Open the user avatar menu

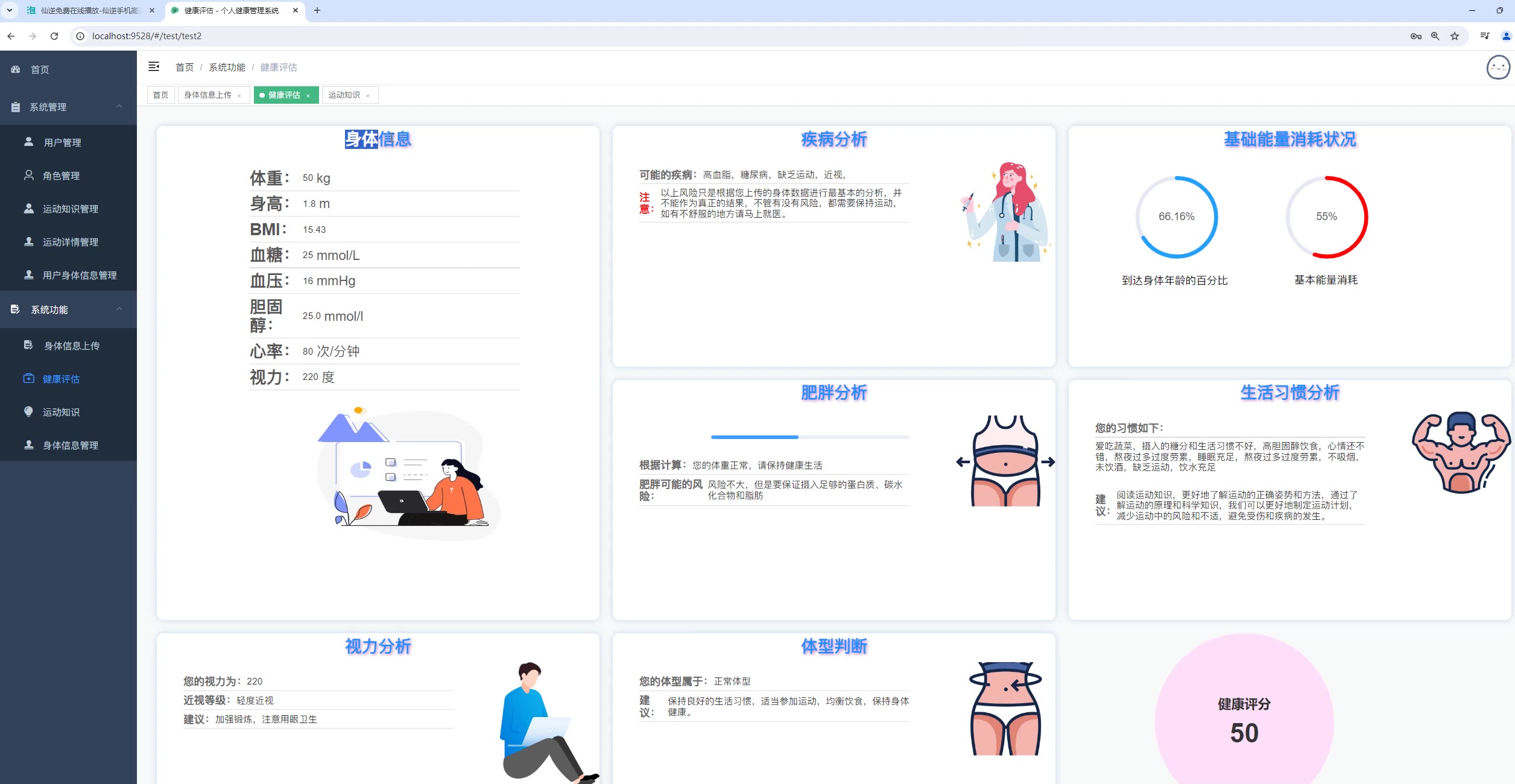point(1498,68)
